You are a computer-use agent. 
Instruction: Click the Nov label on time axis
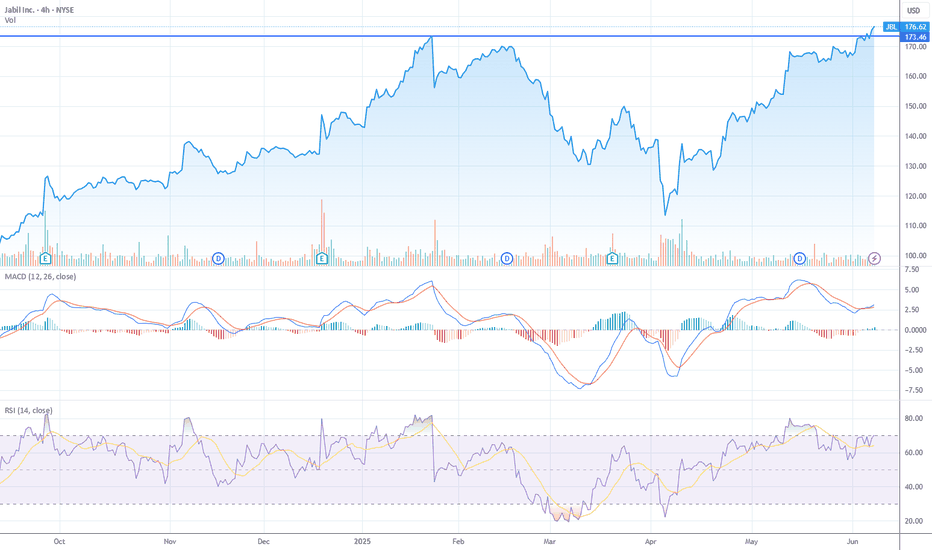[x=170, y=541]
